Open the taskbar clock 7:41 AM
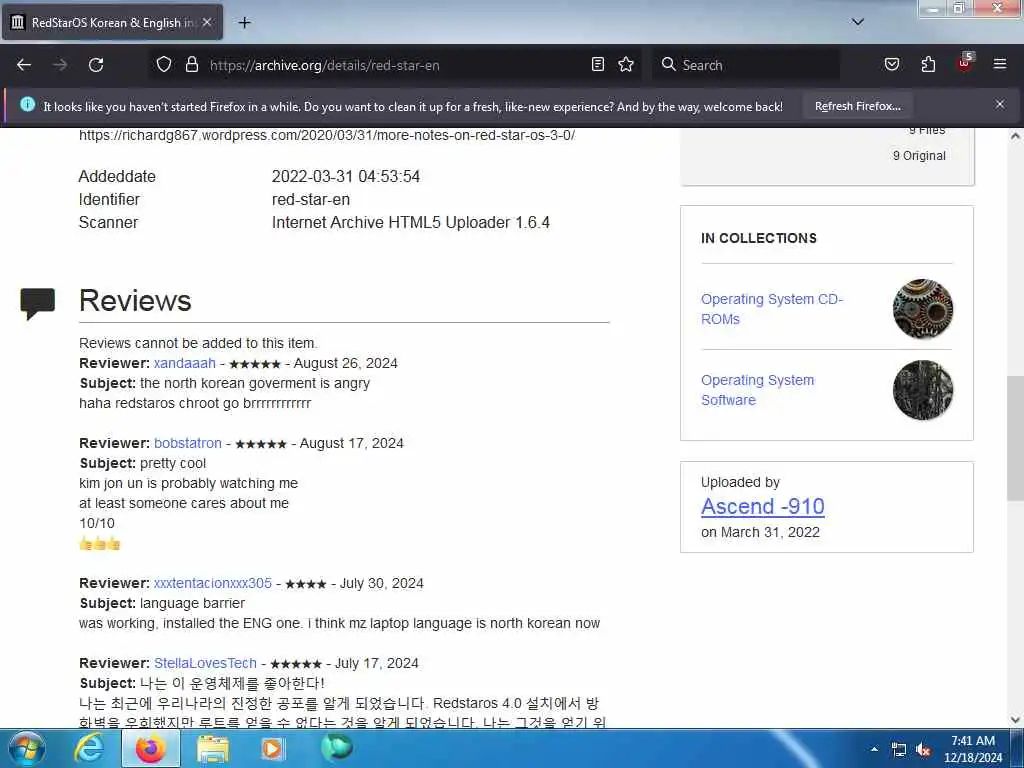Screen dimensions: 1024x768 [x=973, y=749]
